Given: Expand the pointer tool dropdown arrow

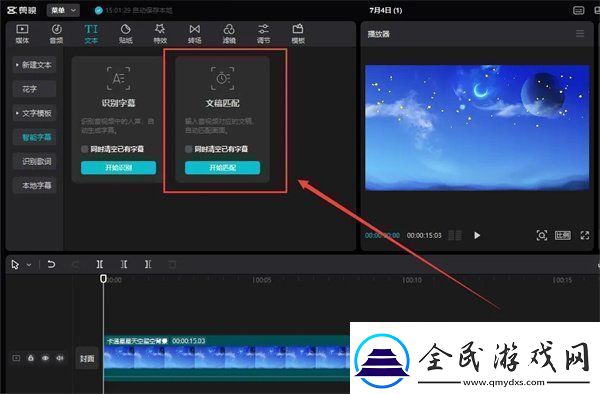Looking at the screenshot, I should pyautogui.click(x=29, y=265).
